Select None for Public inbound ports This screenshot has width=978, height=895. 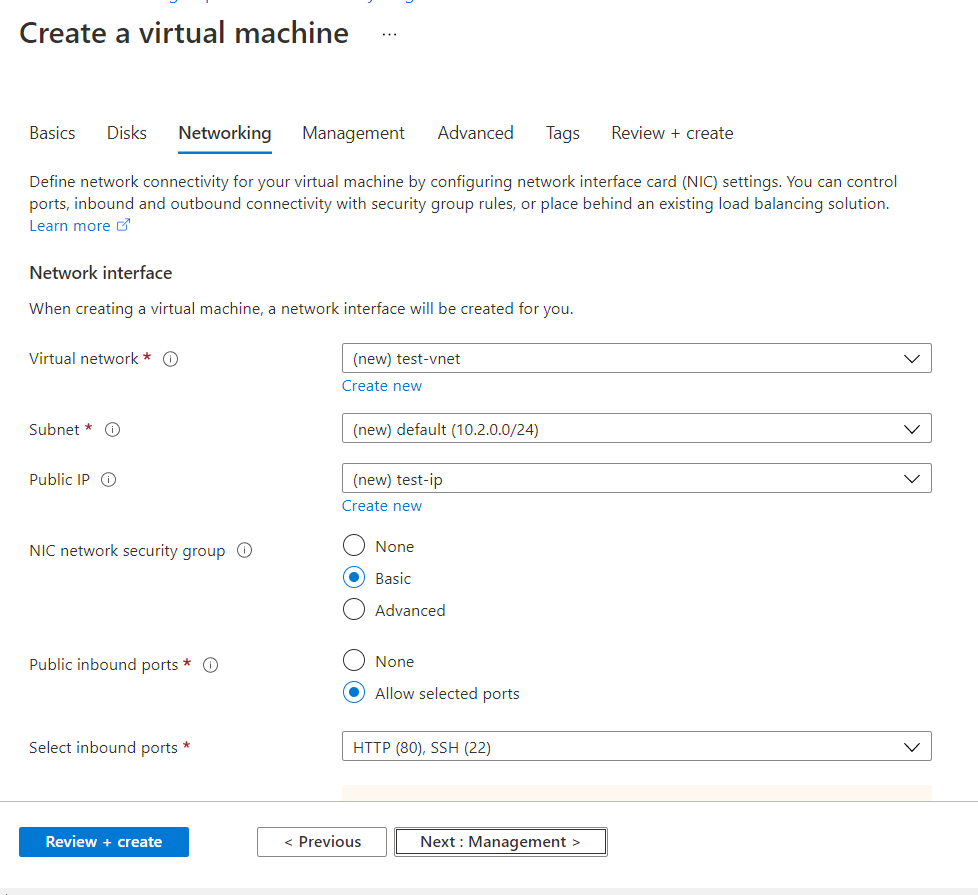click(354, 661)
